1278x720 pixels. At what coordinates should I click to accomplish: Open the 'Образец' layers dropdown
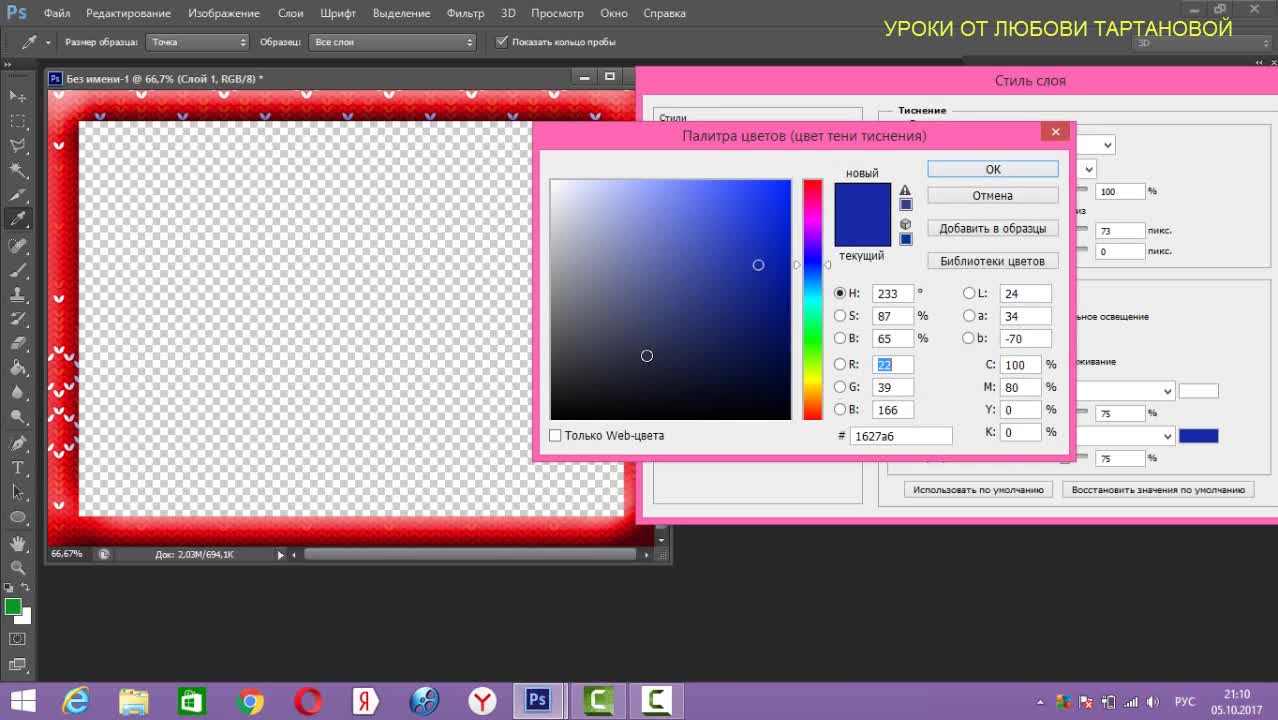(x=393, y=42)
